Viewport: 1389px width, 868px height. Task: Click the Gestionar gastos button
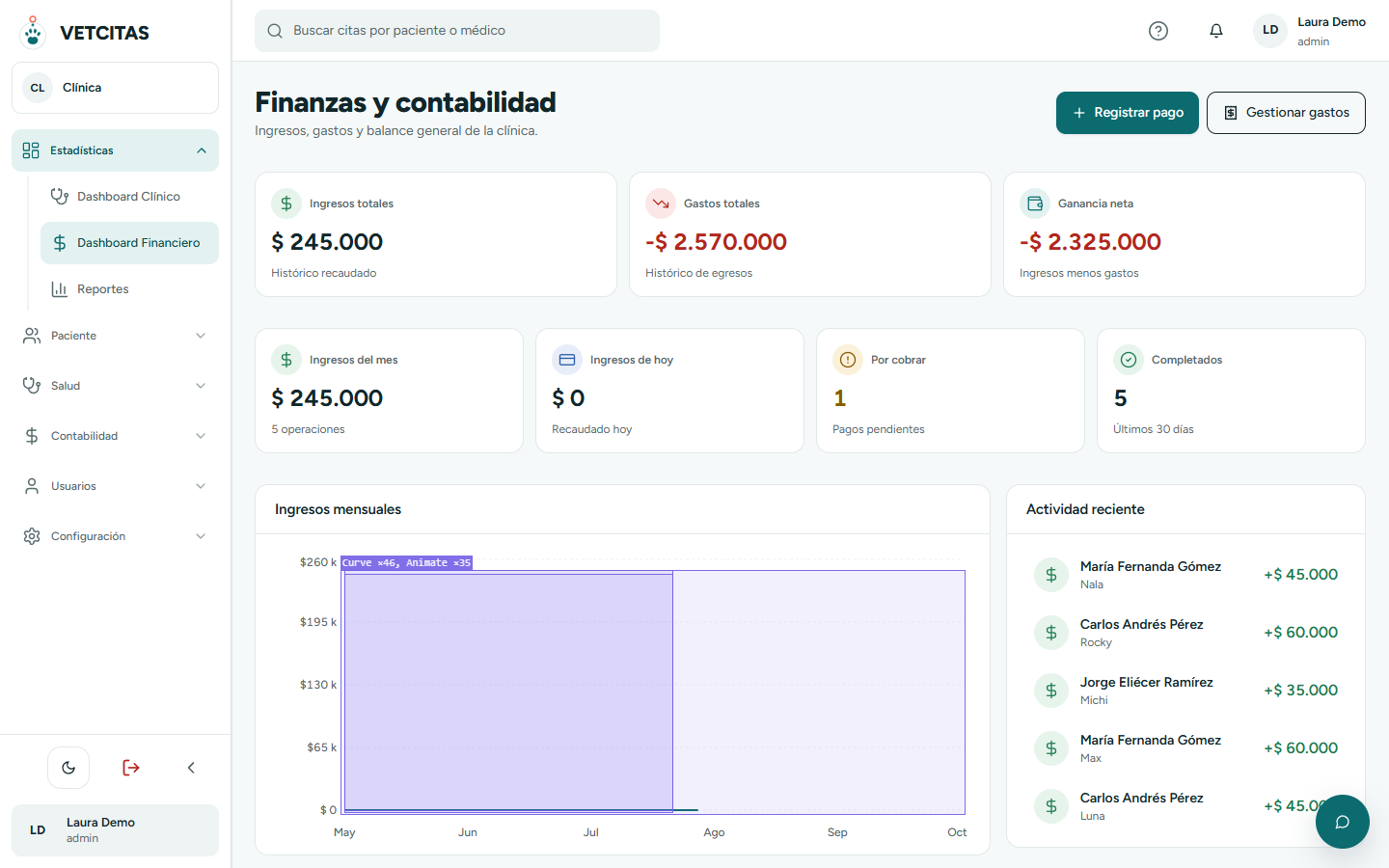pos(1286,113)
